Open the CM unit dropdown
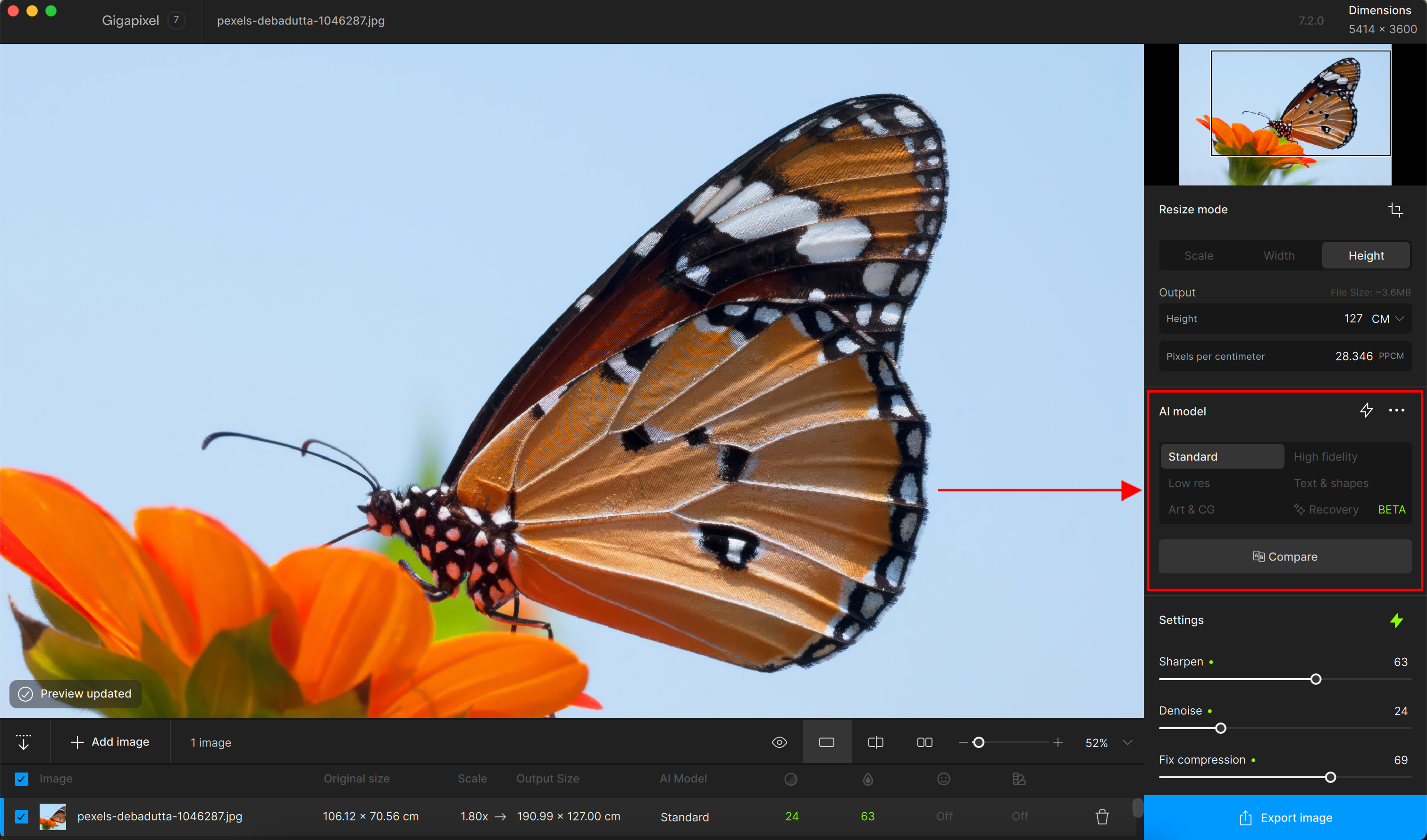The width and height of the screenshot is (1427, 840). coord(1387,319)
